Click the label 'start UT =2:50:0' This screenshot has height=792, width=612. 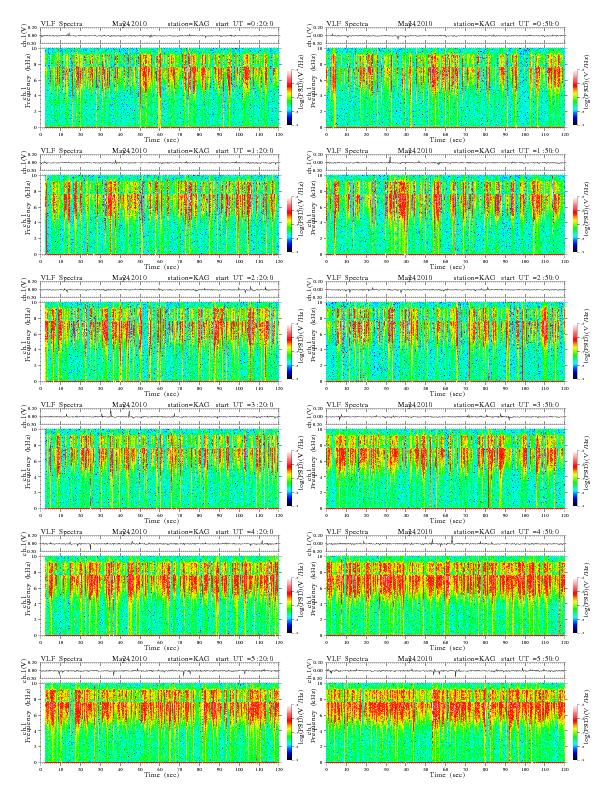tap(530, 277)
